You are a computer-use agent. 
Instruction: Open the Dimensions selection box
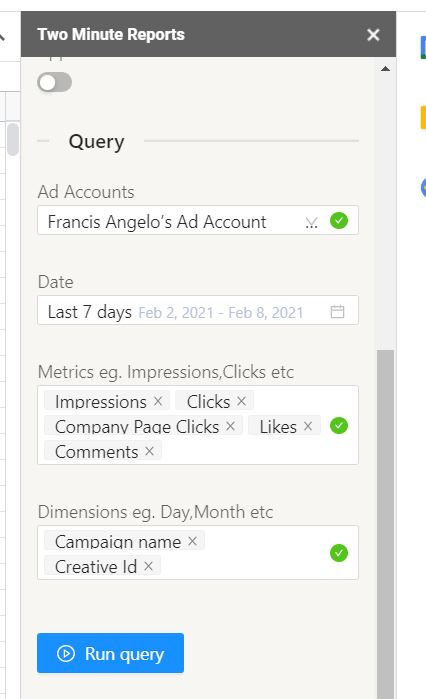pos(198,553)
